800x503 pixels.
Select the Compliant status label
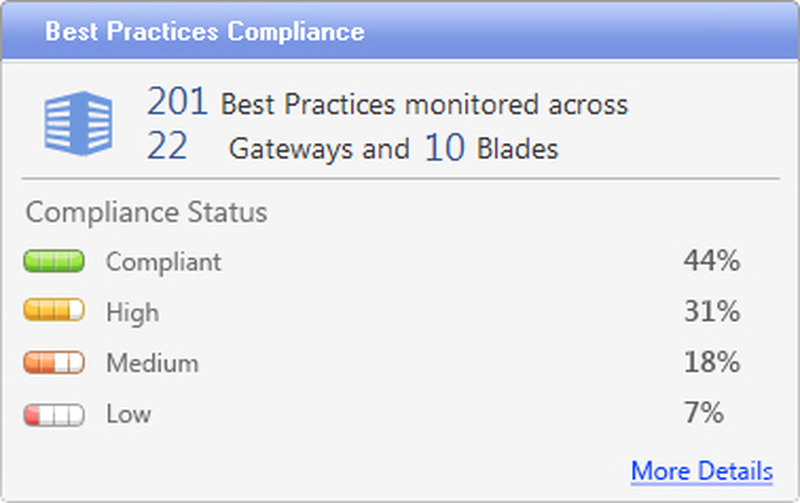(163, 262)
